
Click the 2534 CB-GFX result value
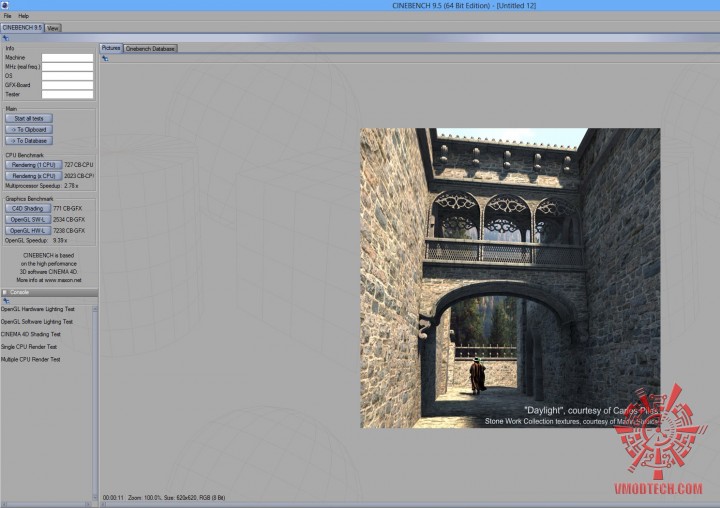(x=69, y=220)
